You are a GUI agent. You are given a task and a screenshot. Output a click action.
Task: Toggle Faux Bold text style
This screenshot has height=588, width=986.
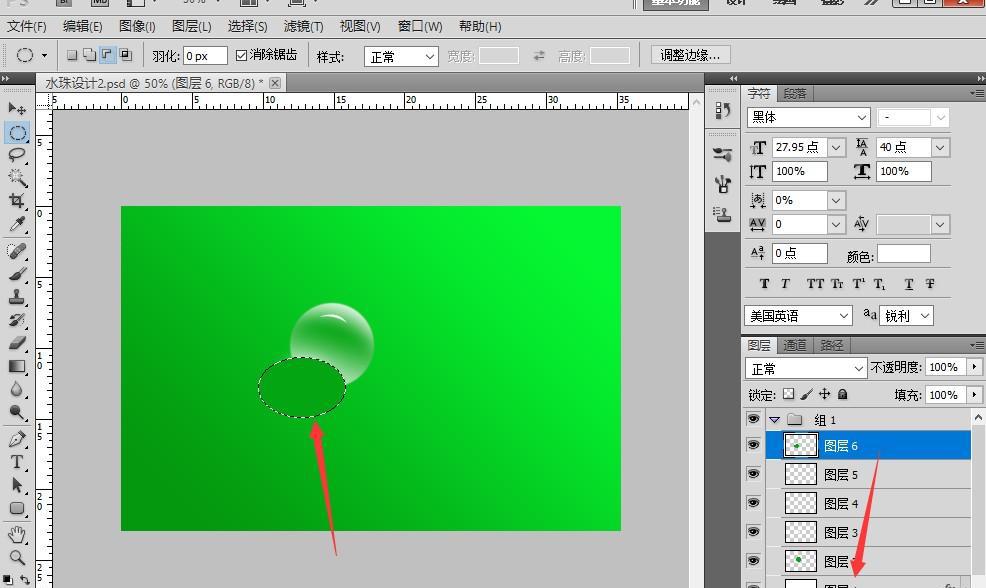764,284
